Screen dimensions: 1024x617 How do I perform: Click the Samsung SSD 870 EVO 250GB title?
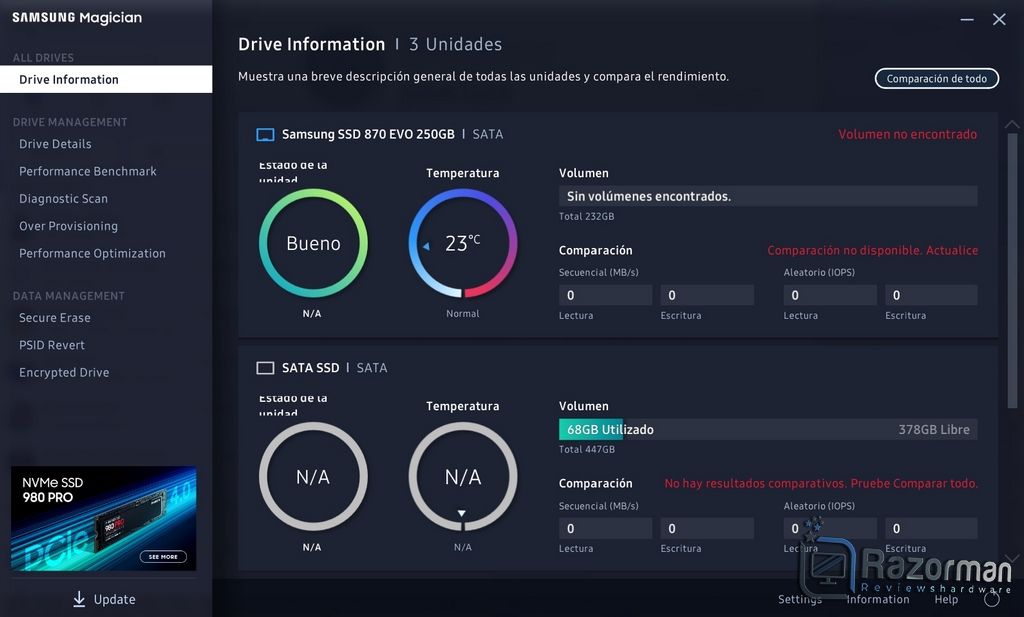pyautogui.click(x=368, y=134)
